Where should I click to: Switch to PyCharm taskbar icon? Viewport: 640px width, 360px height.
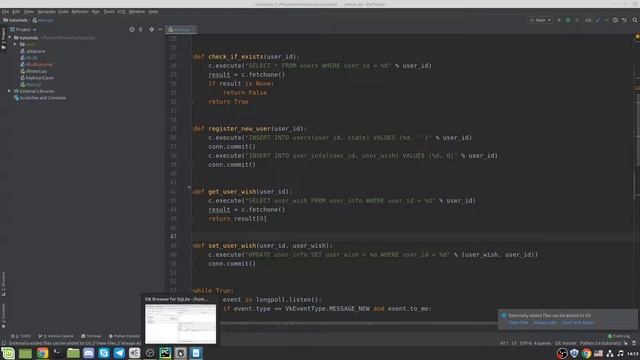[165, 353]
